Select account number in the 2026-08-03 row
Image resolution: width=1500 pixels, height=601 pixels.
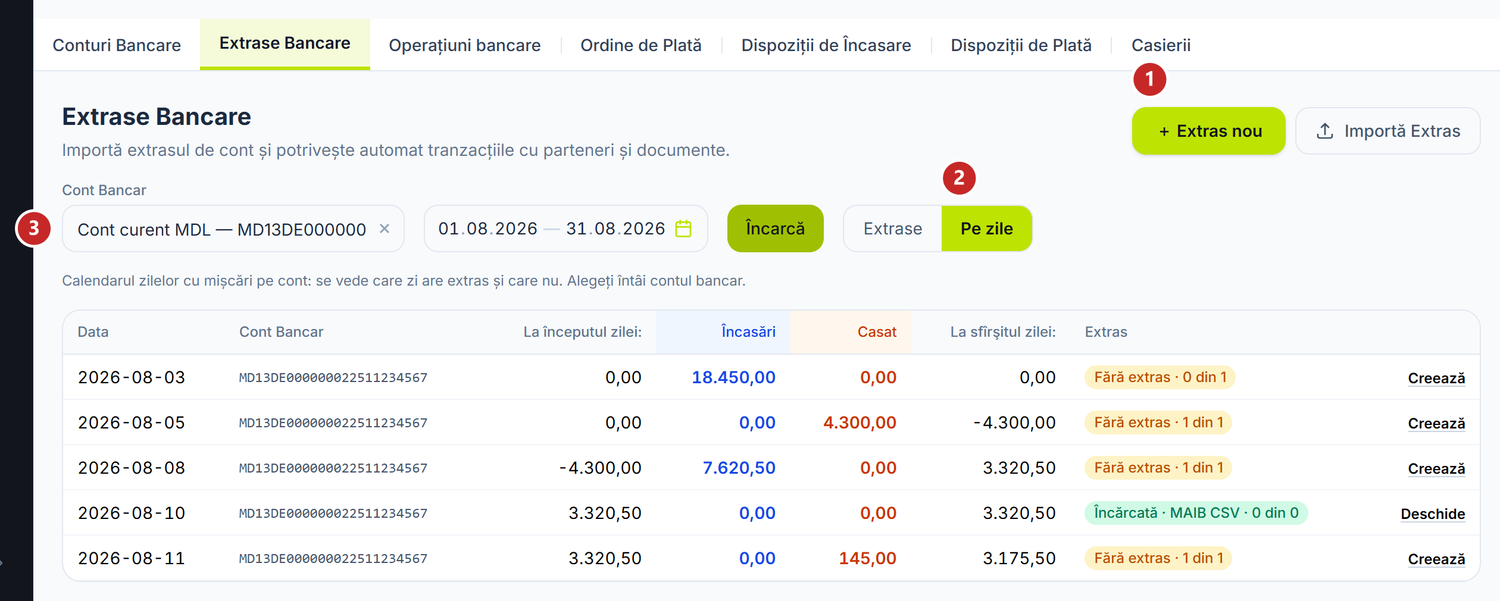pyautogui.click(x=333, y=378)
